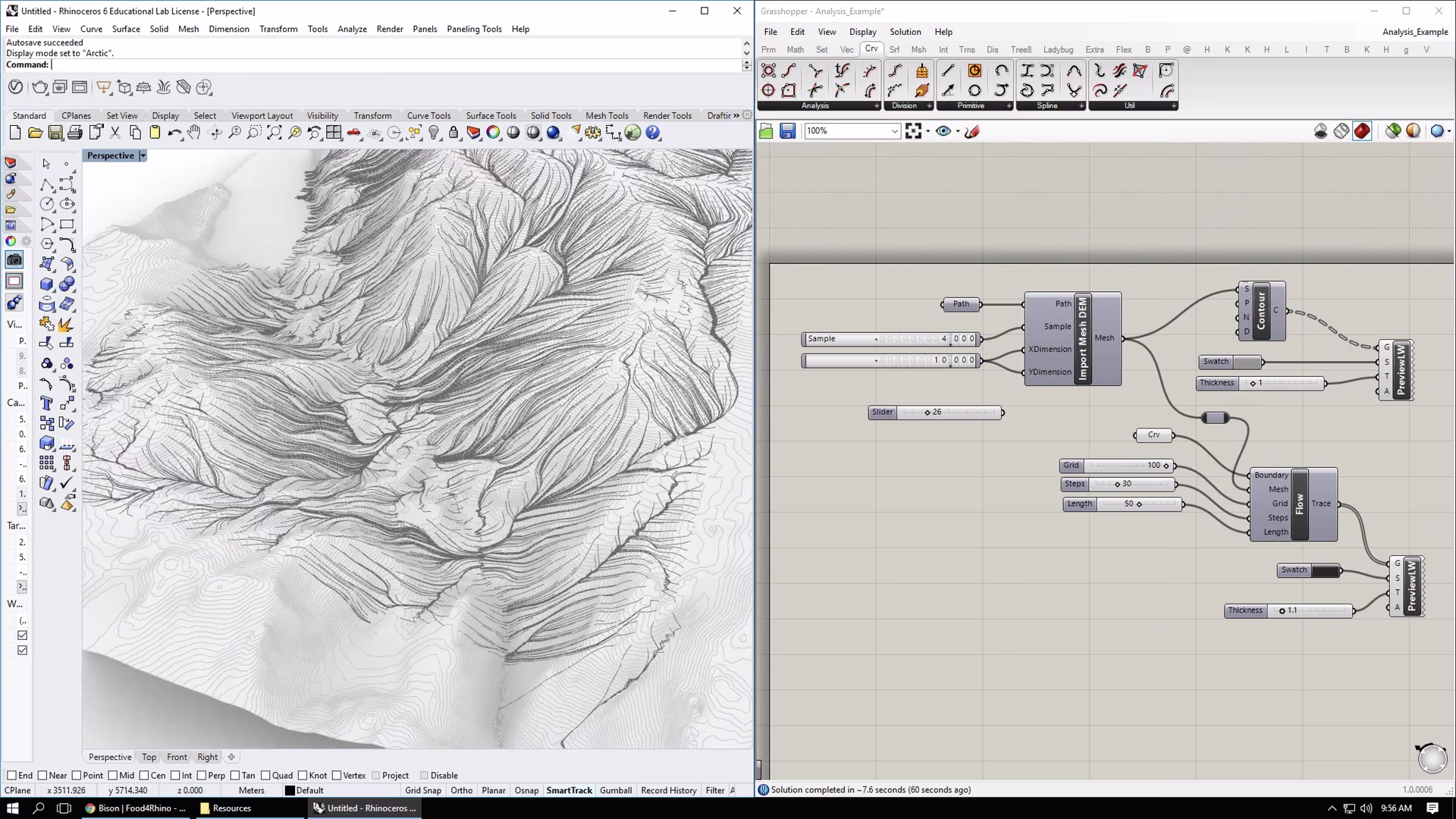This screenshot has width=1456, height=819.
Task: Switch to the Top viewport tab
Action: tap(149, 757)
